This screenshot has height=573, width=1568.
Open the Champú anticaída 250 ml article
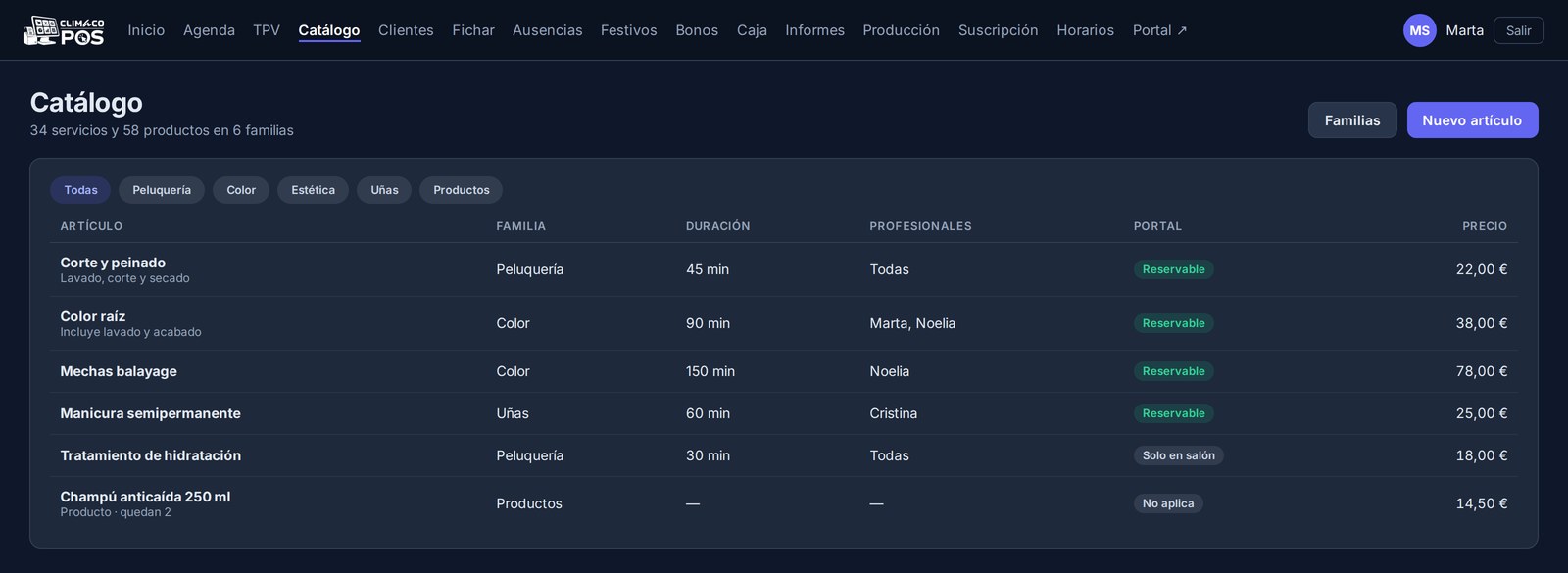pos(145,497)
